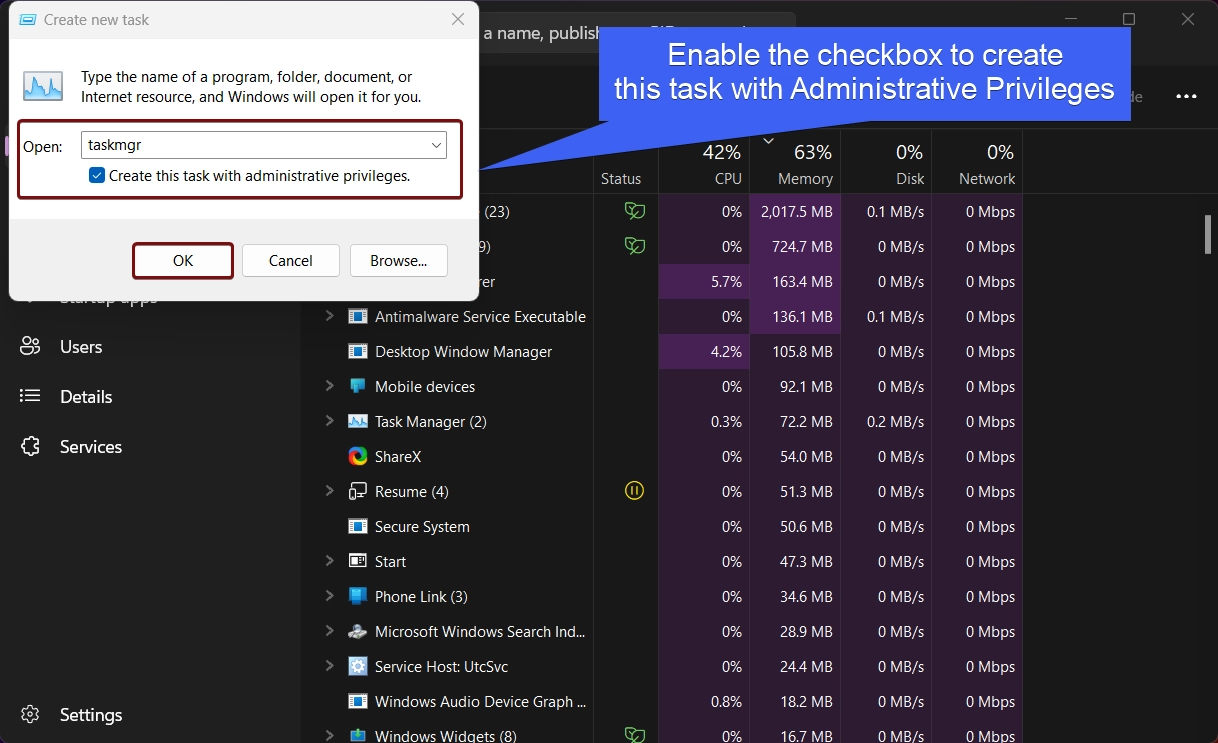
Task: Click the 163.4 MB memory cell
Action: click(796, 282)
